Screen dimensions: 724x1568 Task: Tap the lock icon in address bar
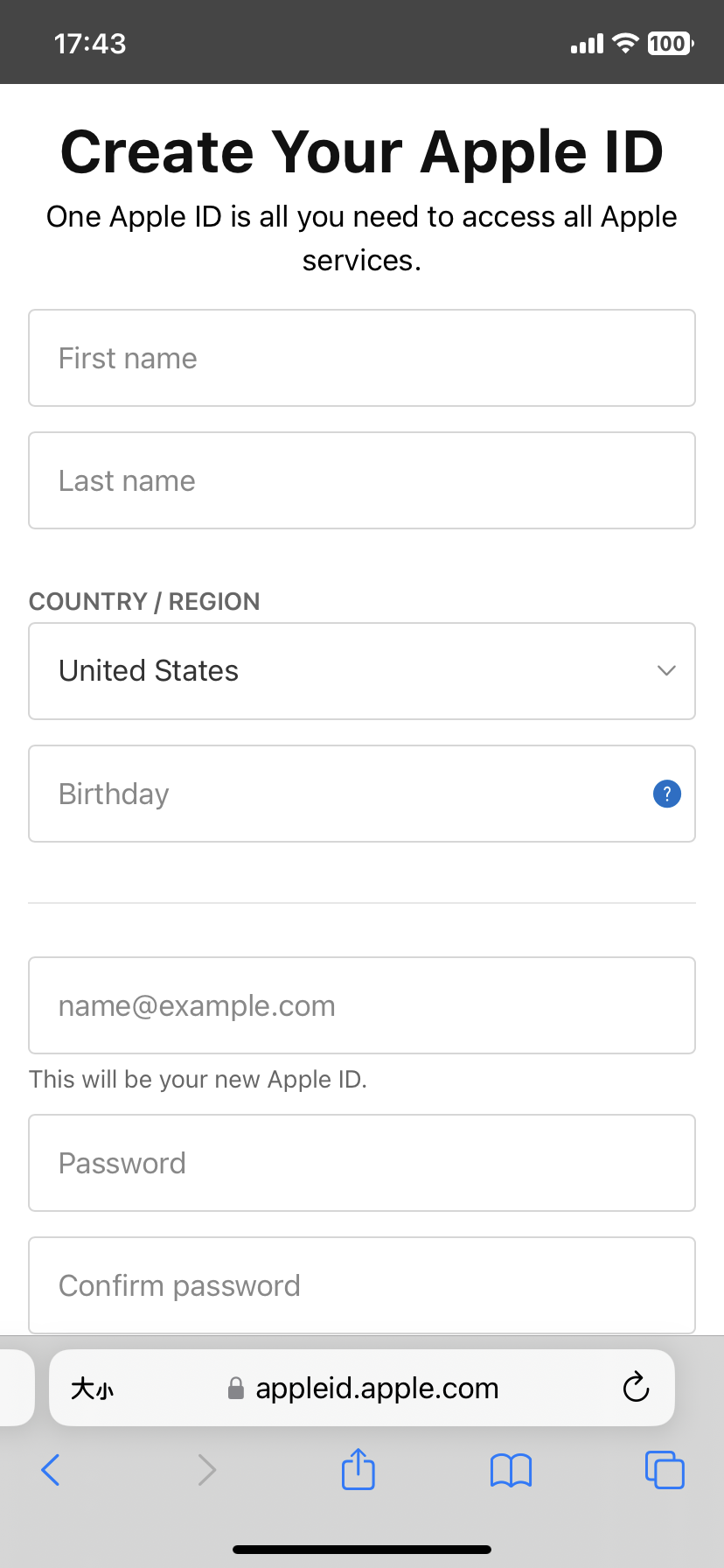(x=235, y=1389)
